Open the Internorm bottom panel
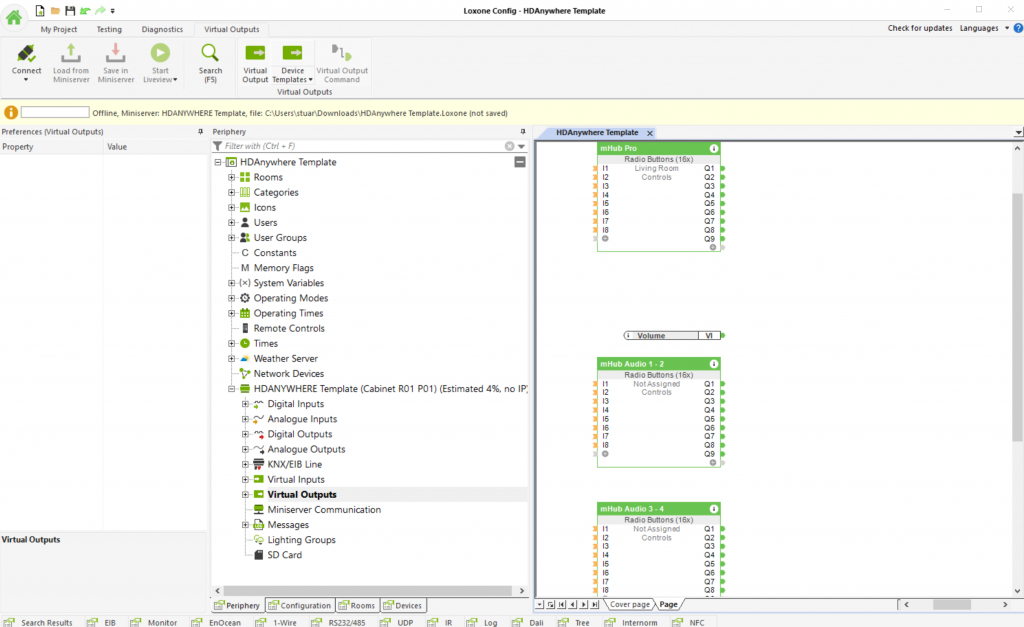 [632, 622]
